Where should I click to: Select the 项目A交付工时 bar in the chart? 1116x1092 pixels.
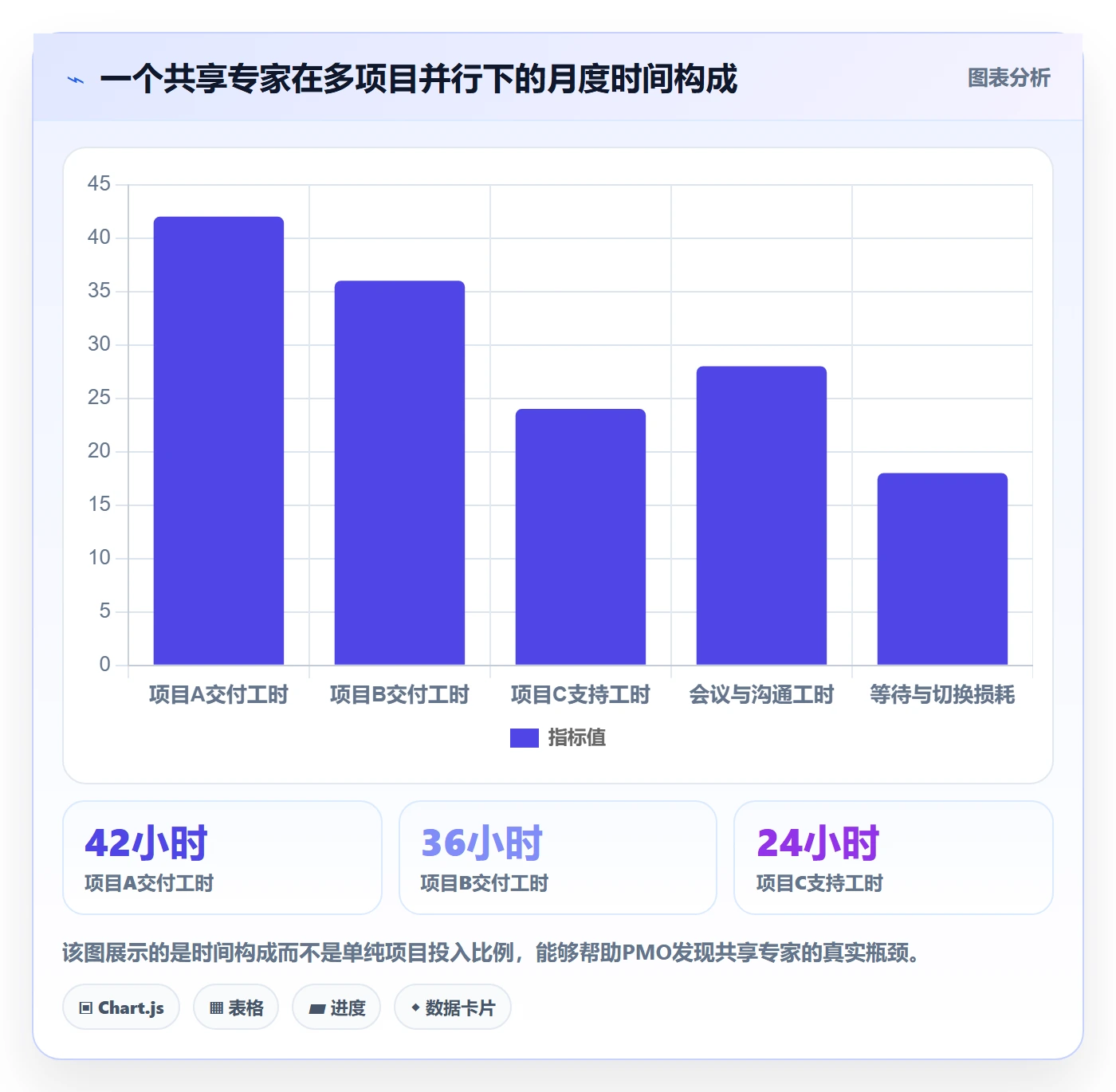[x=218, y=441]
